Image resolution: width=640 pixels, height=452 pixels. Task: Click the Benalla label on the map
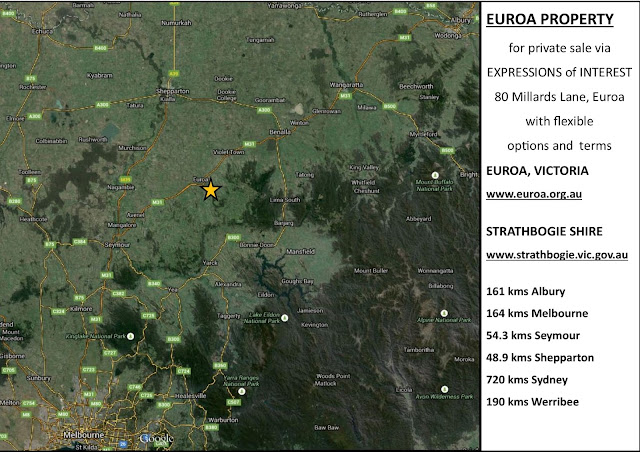pyautogui.click(x=280, y=132)
